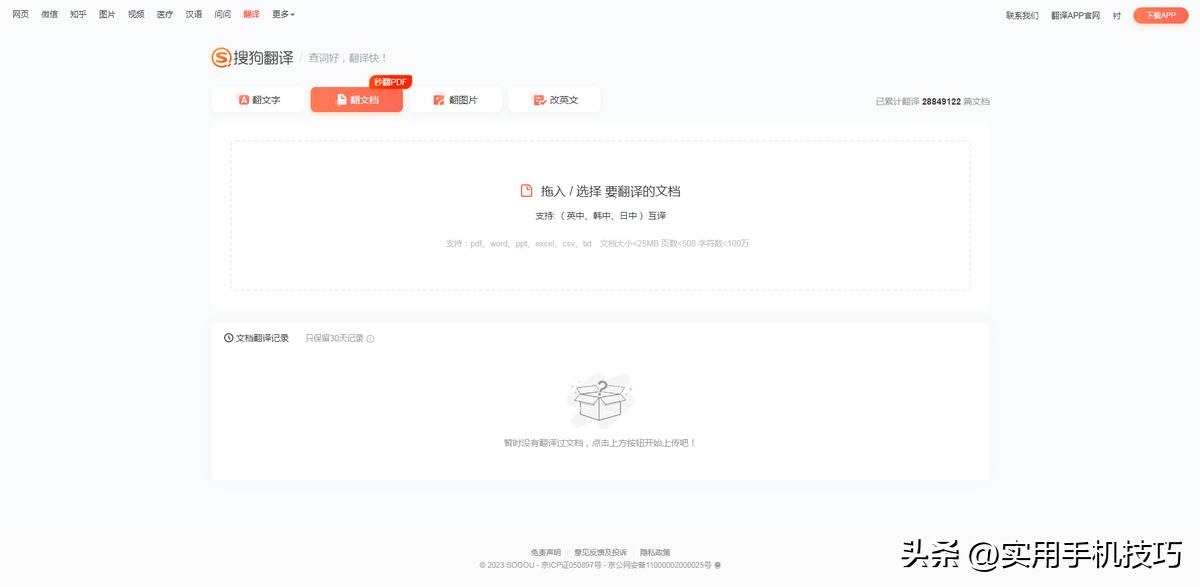Go to 知乎 in top navigation
This screenshot has height=587, width=1200.
pos(78,14)
